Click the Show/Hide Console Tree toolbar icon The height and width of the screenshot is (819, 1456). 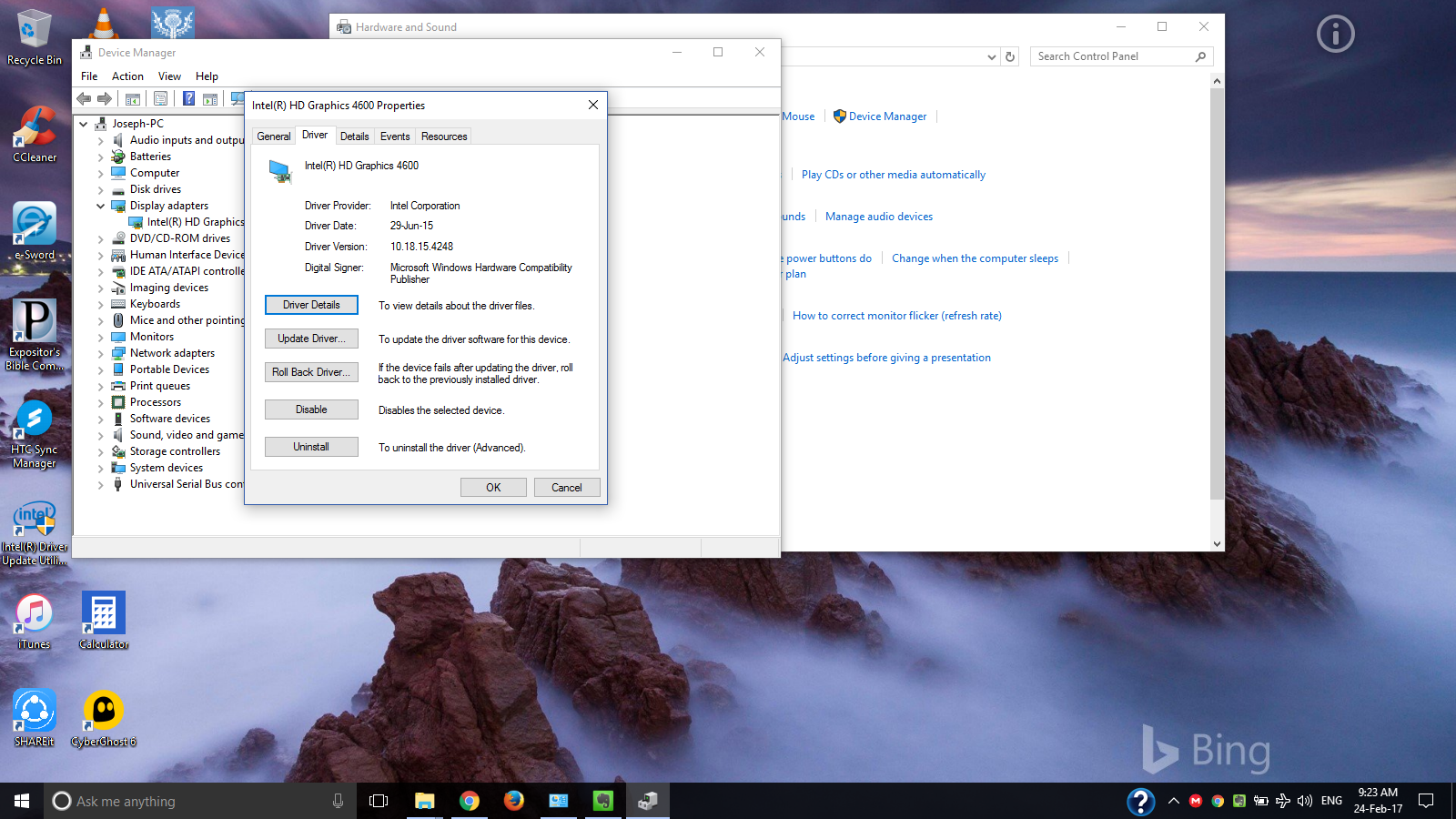(133, 99)
